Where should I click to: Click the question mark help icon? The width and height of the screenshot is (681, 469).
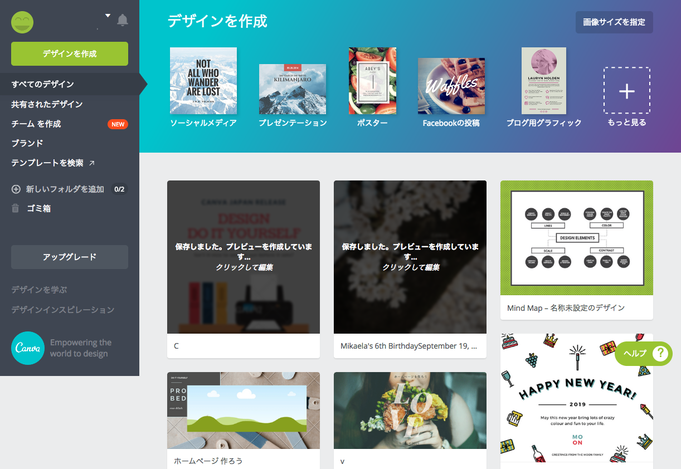pyautogui.click(x=660, y=353)
